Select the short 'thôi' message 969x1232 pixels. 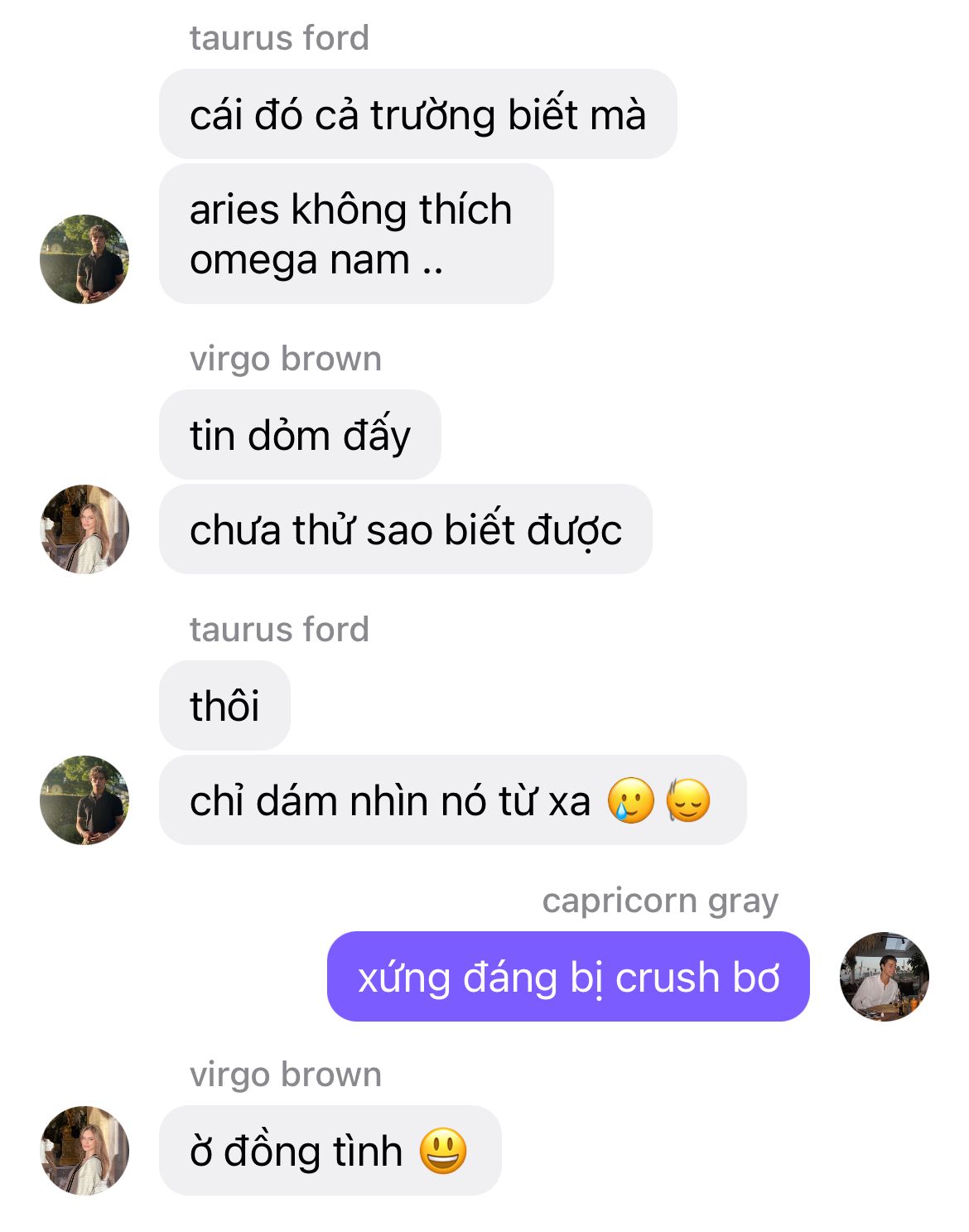[x=224, y=706]
